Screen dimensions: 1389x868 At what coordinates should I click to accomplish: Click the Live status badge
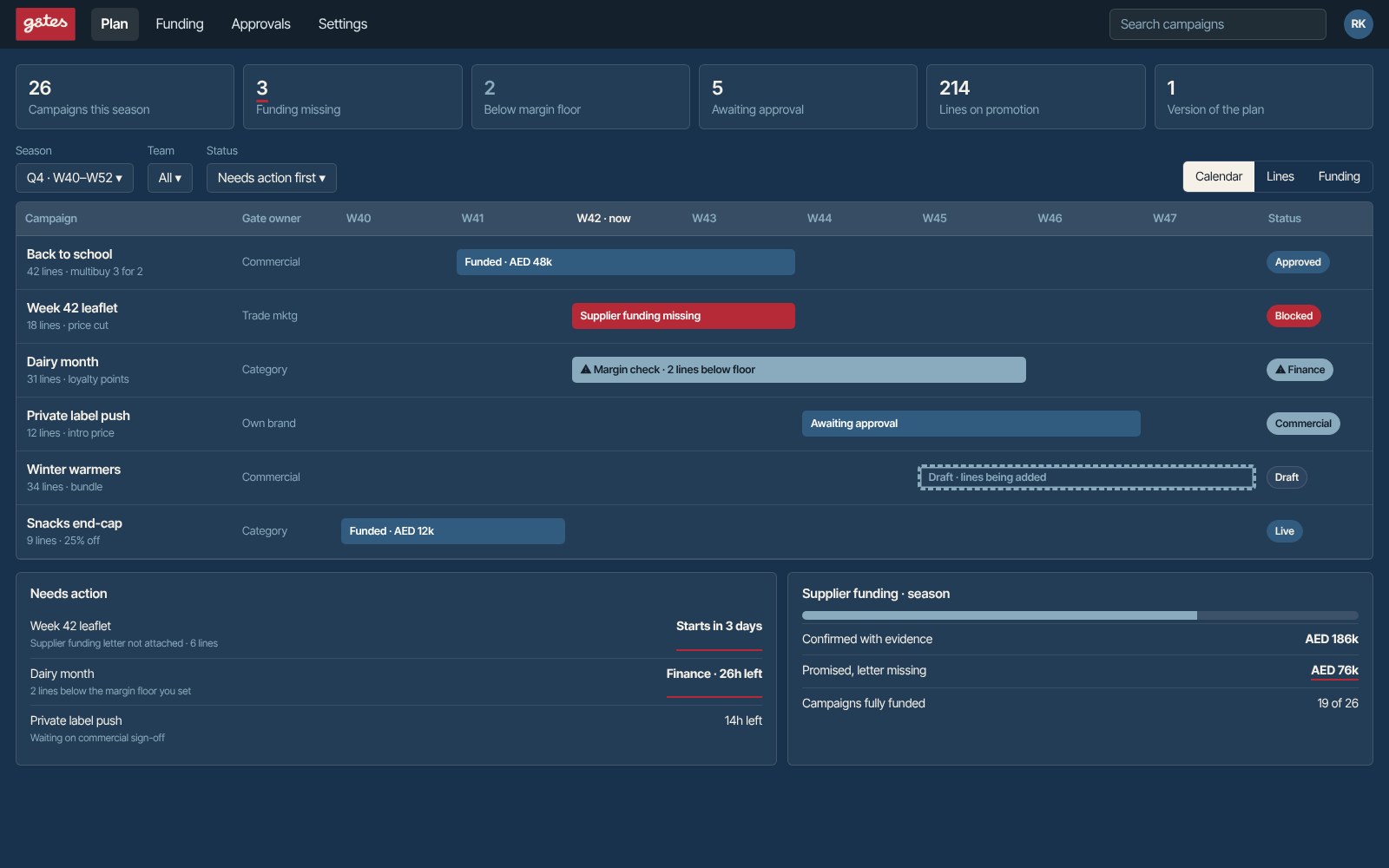click(1285, 531)
